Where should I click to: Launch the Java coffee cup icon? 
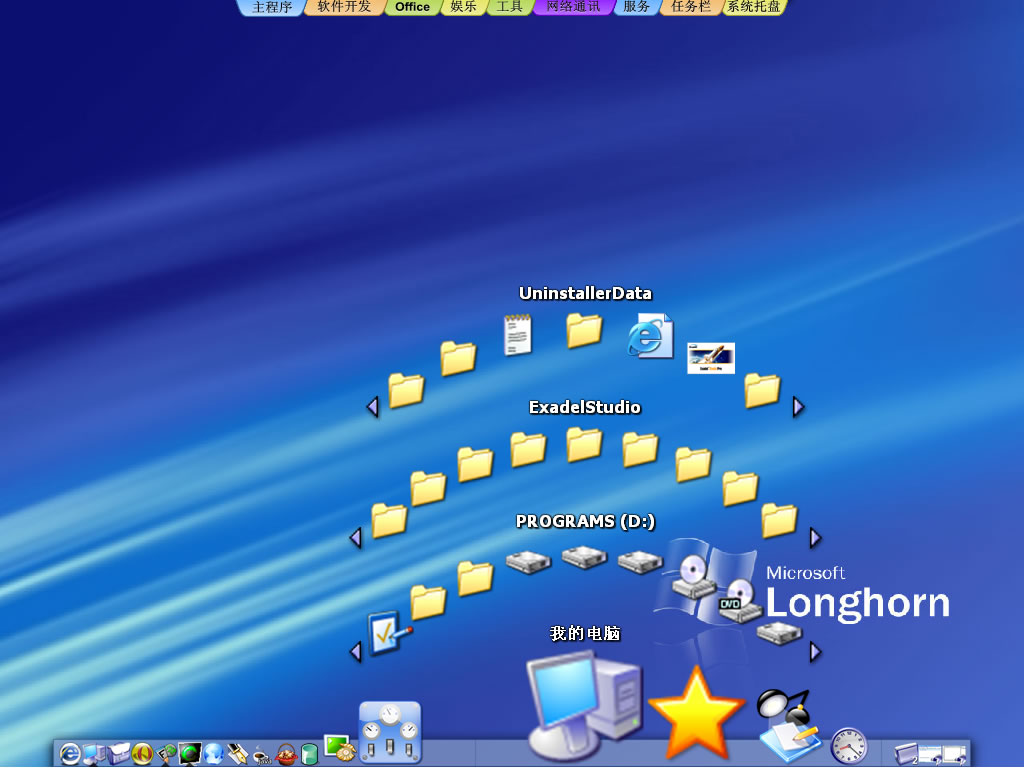click(x=261, y=754)
